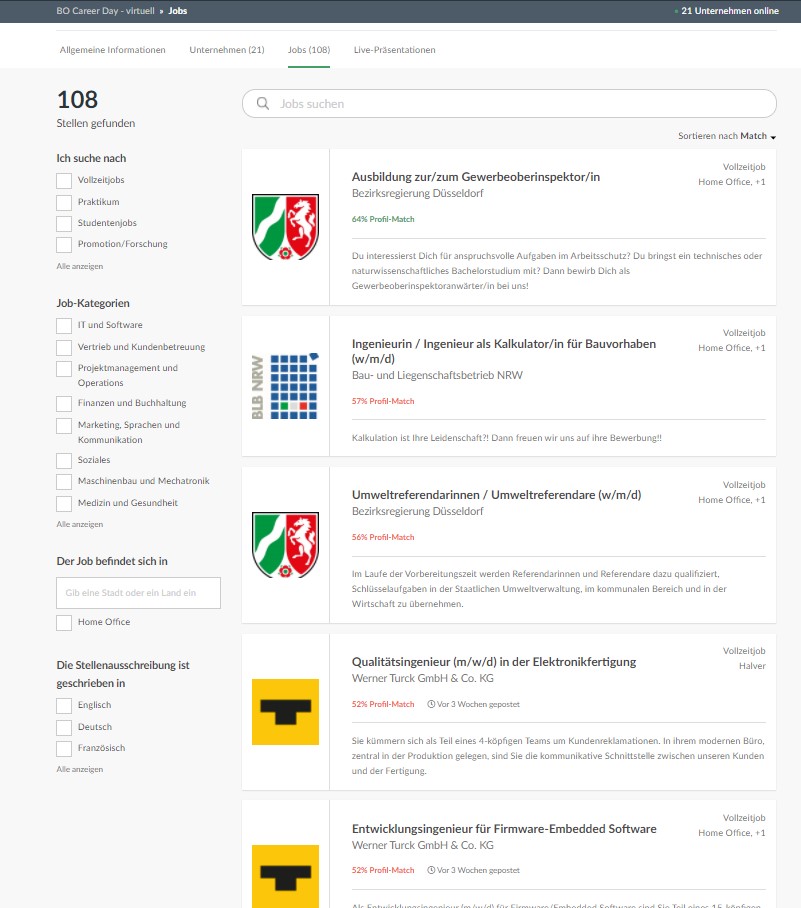801x908 pixels.
Task: Open Turck logo on the Entwicklungsingenieur job
Action: pyautogui.click(x=286, y=877)
